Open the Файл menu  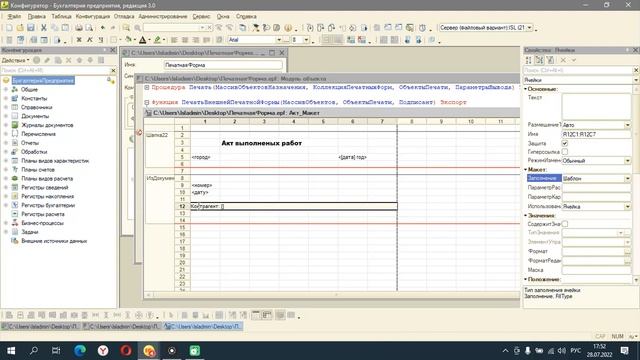pos(14,16)
